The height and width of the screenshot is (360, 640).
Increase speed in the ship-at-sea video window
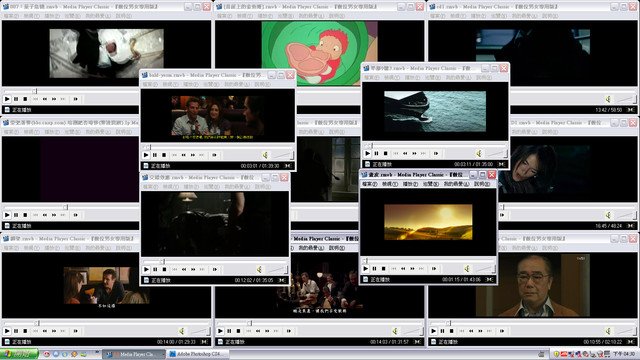(414, 153)
